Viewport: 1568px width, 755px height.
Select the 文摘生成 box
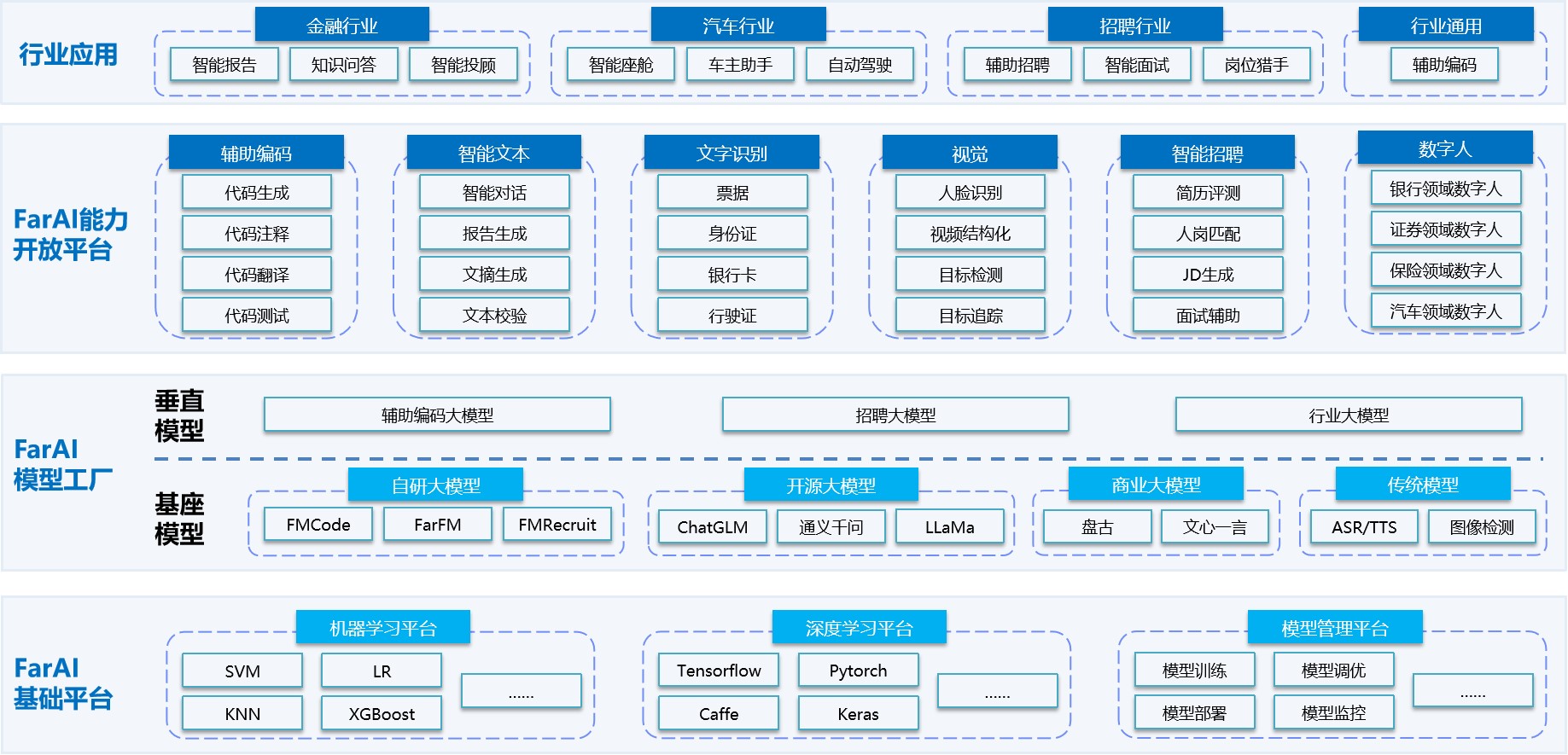494,275
